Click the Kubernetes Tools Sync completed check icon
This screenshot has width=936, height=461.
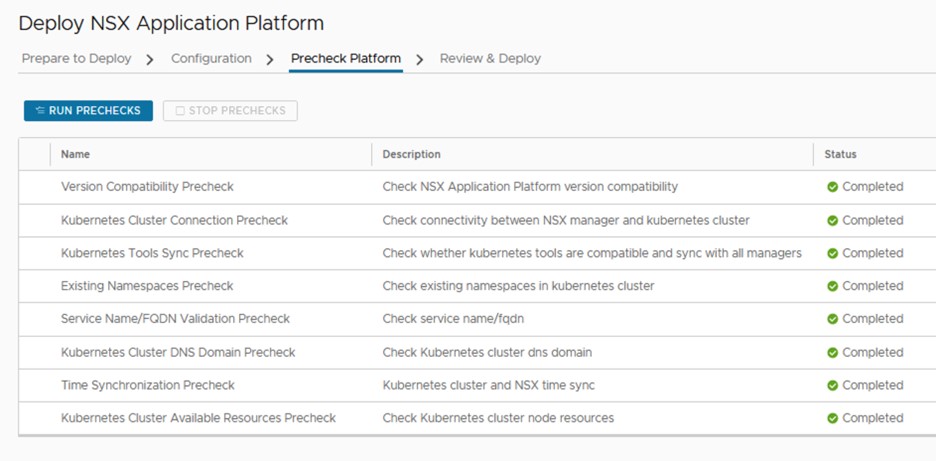[x=832, y=253]
